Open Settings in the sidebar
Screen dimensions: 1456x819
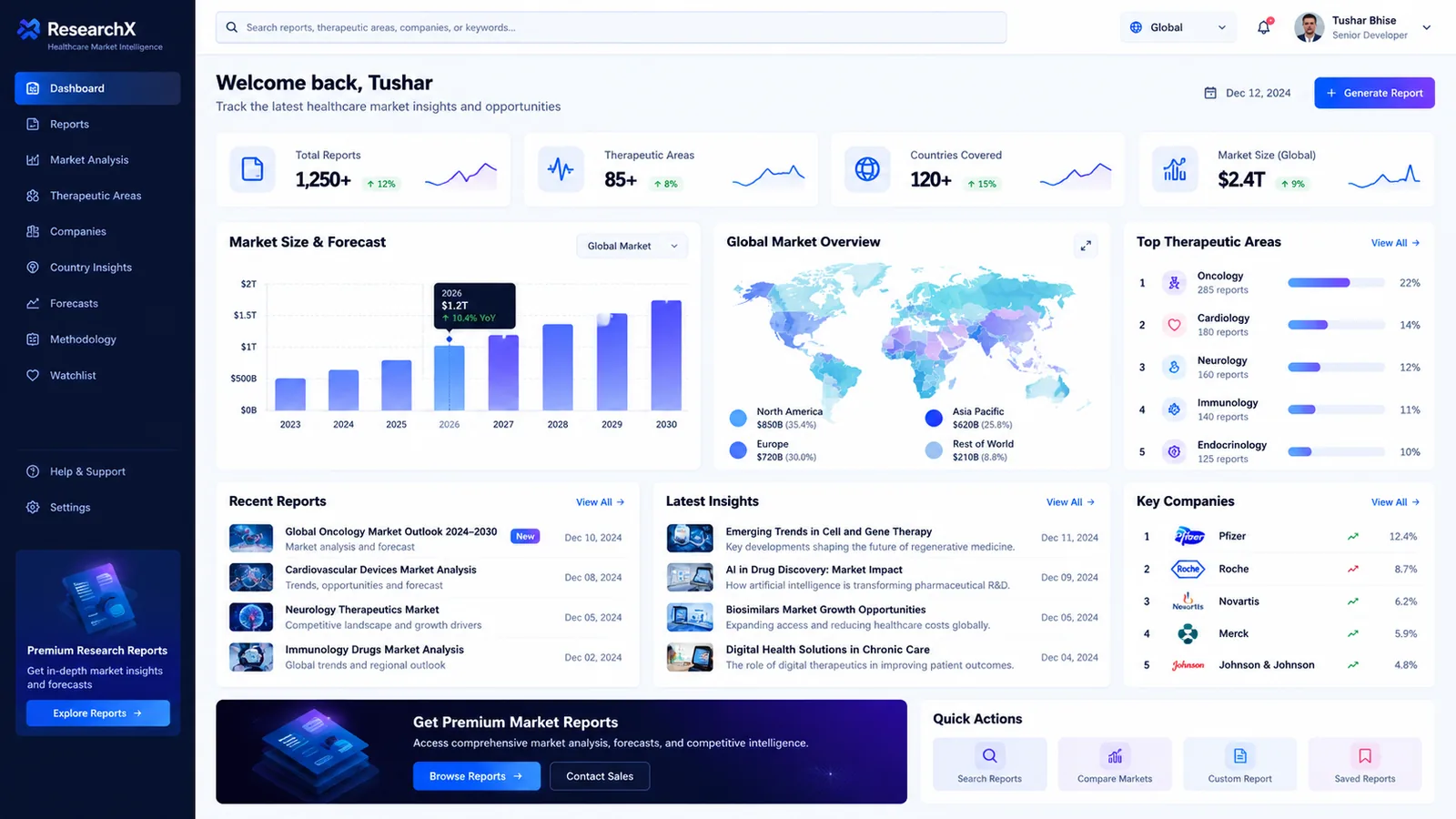click(x=97, y=508)
